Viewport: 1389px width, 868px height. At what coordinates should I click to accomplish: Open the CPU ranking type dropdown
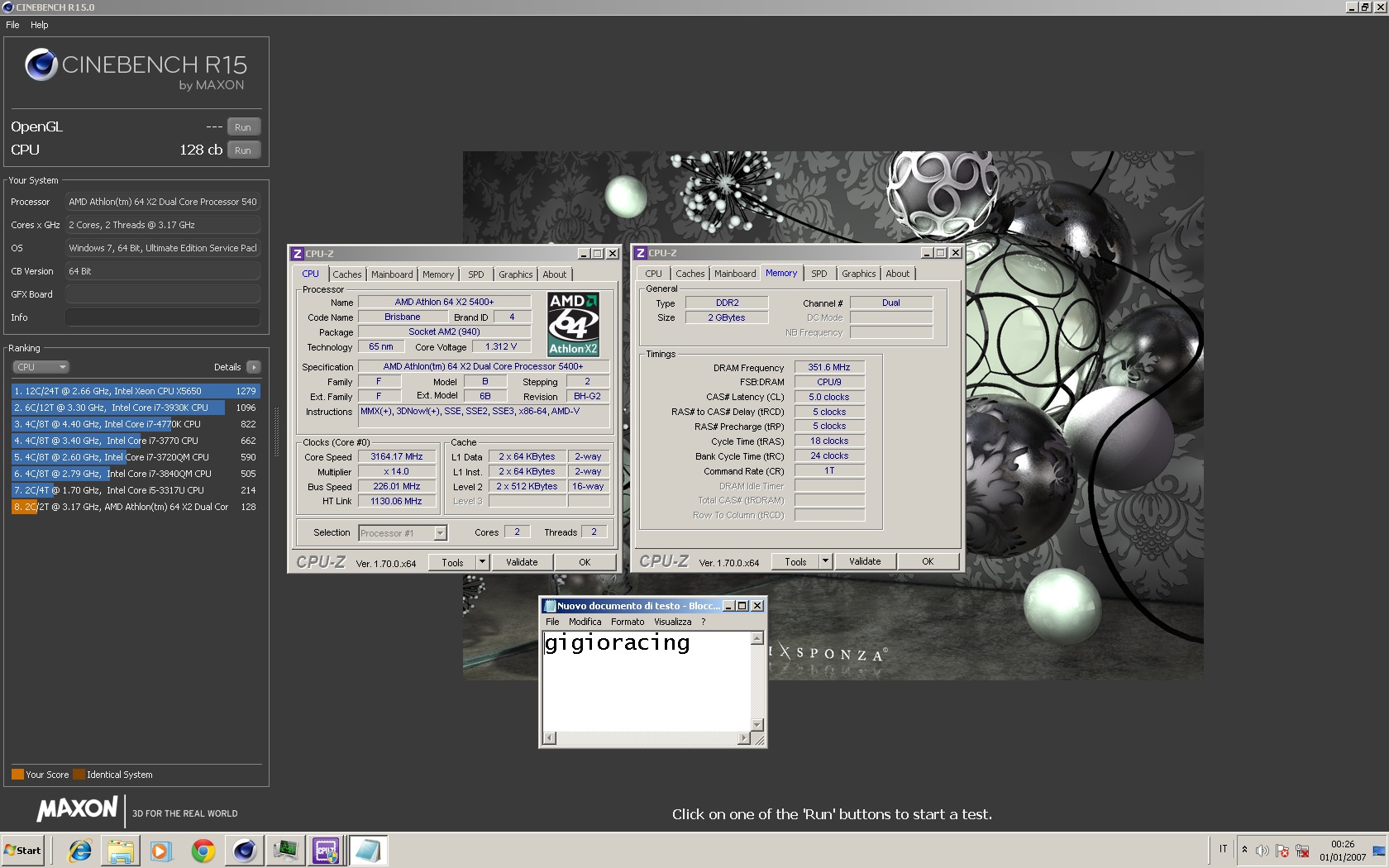(x=41, y=367)
